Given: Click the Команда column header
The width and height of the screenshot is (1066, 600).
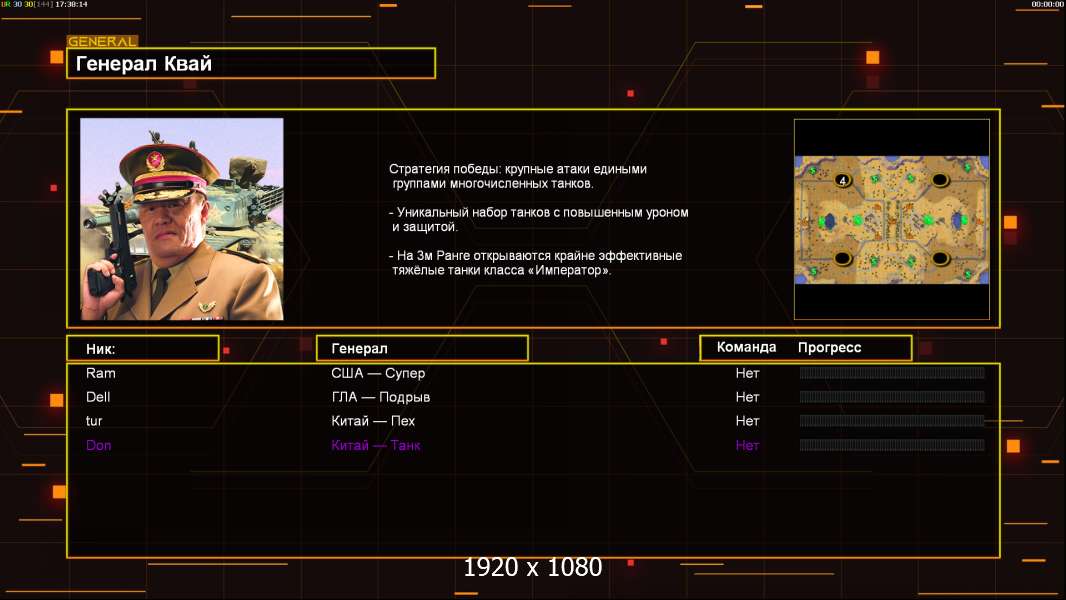Looking at the screenshot, I should 746,348.
